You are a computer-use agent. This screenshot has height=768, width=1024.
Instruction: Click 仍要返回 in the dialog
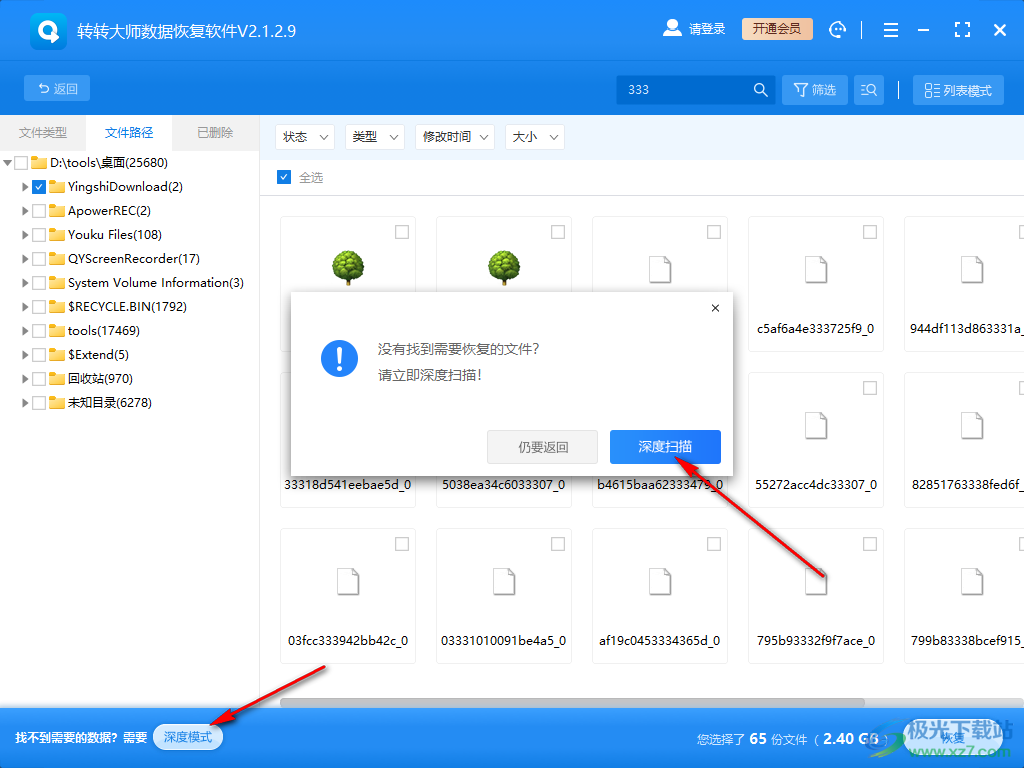pos(543,447)
